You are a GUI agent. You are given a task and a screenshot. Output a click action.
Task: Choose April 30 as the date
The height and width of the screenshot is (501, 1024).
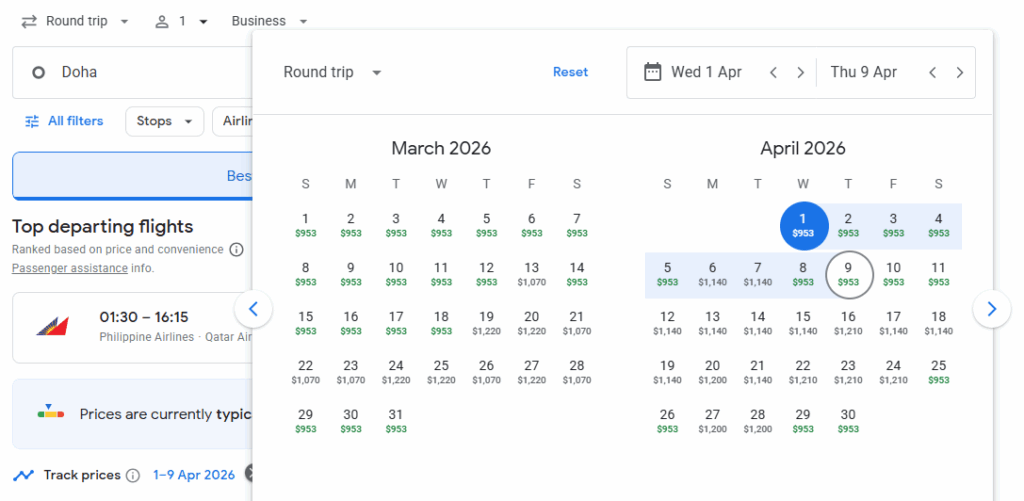click(848, 420)
